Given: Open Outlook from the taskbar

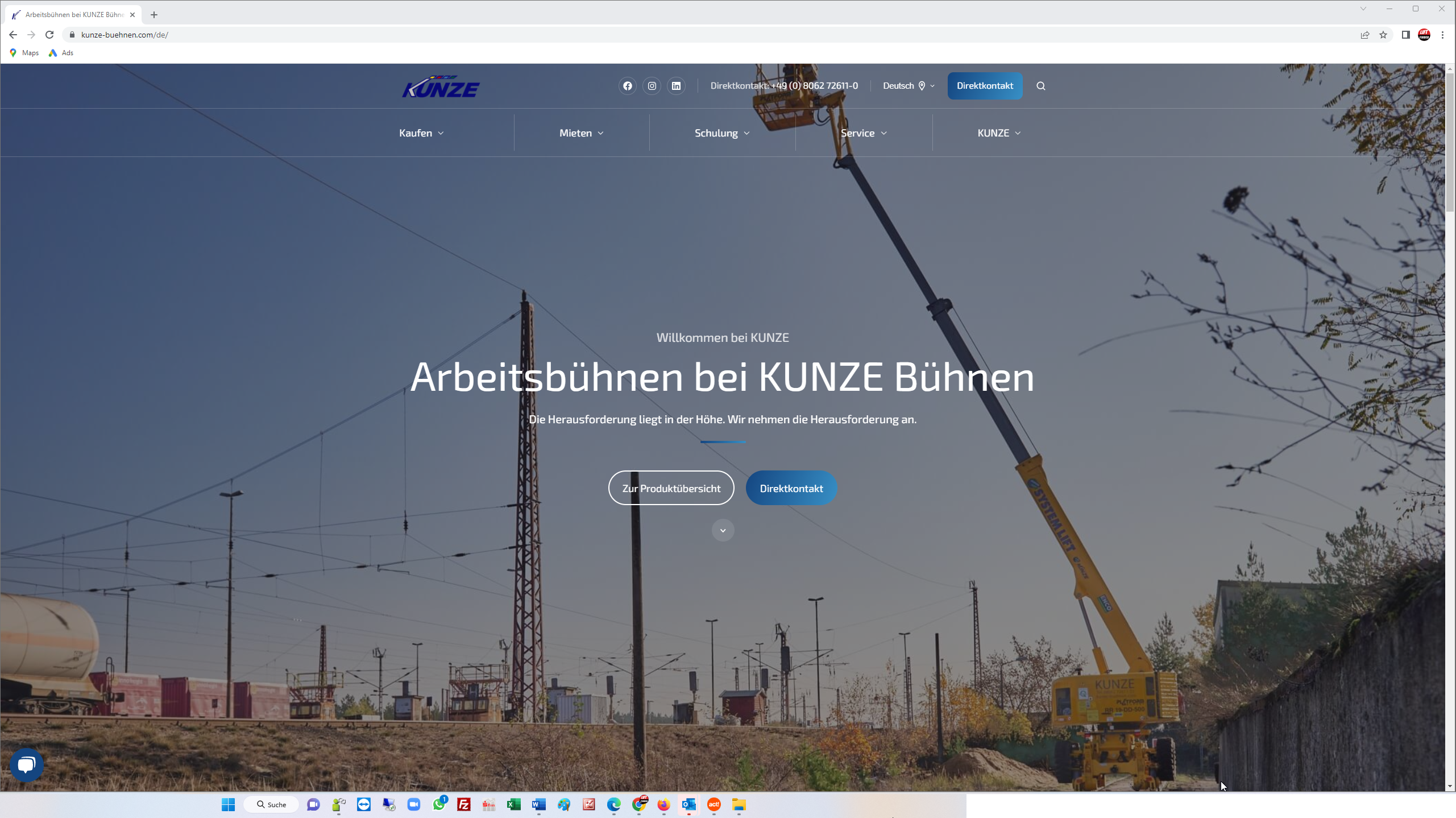Looking at the screenshot, I should [x=689, y=804].
